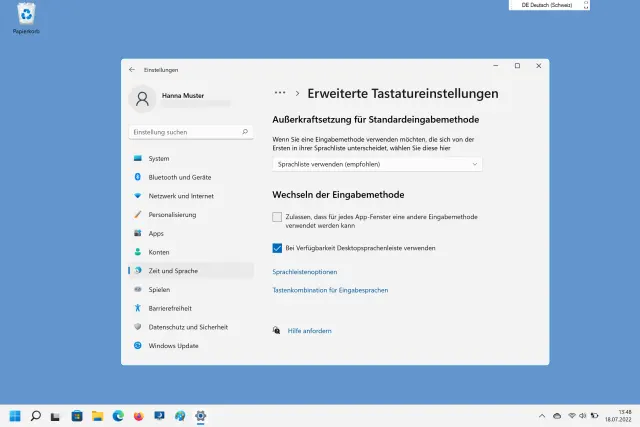Open File Explorer from taskbar
The height and width of the screenshot is (427, 640).
pos(97,416)
